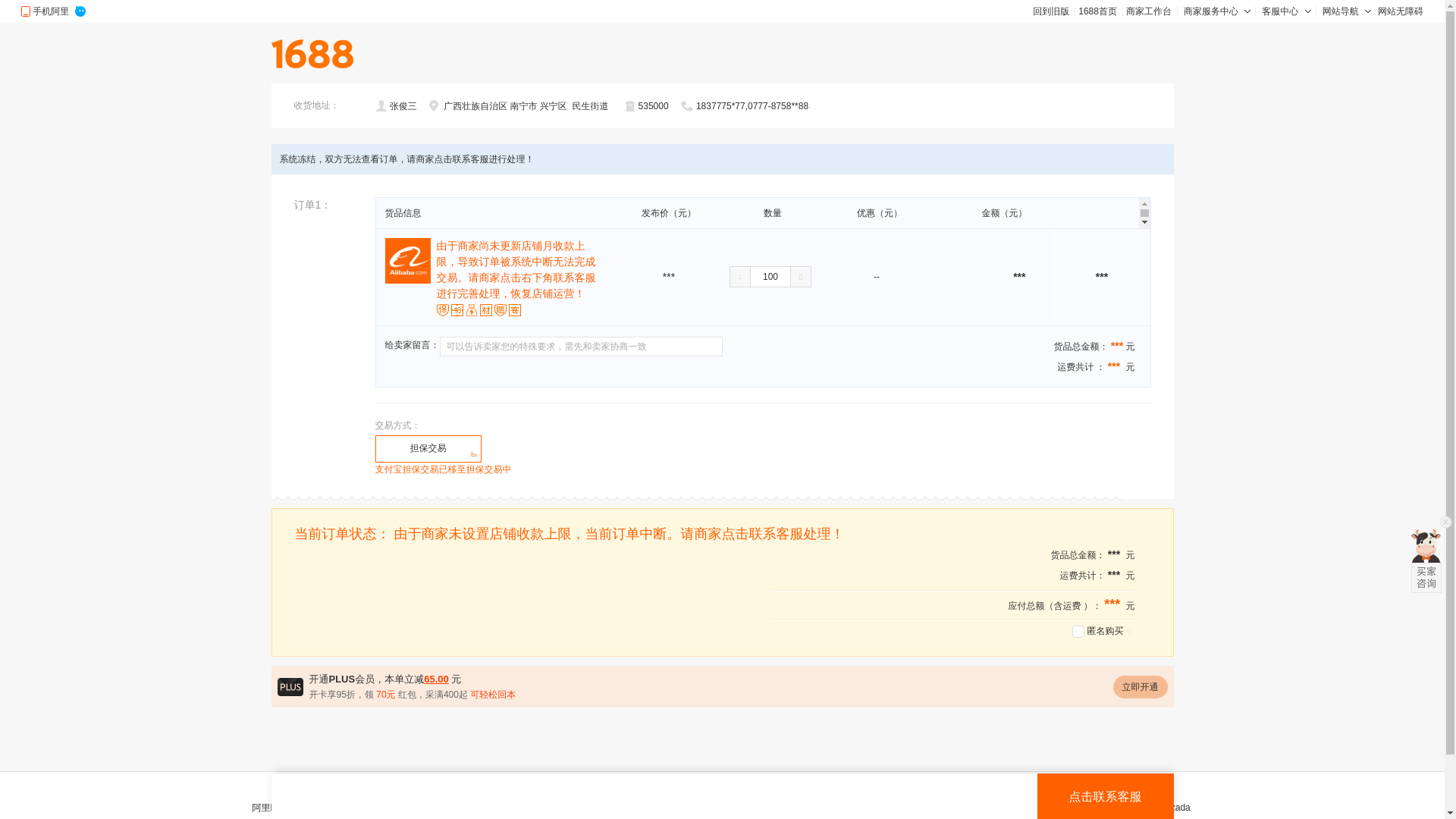
Task: Expand the 客服中心 dropdown
Action: [1286, 11]
